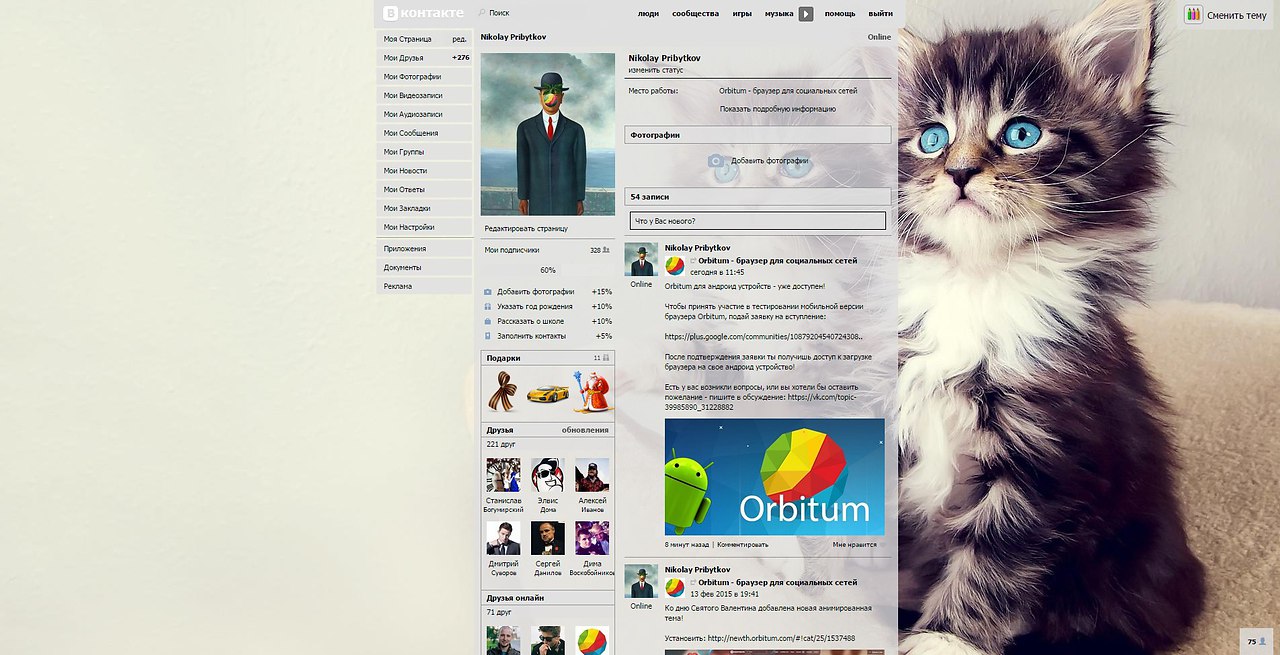Click the icon beside Указать год рождения

[488, 307]
